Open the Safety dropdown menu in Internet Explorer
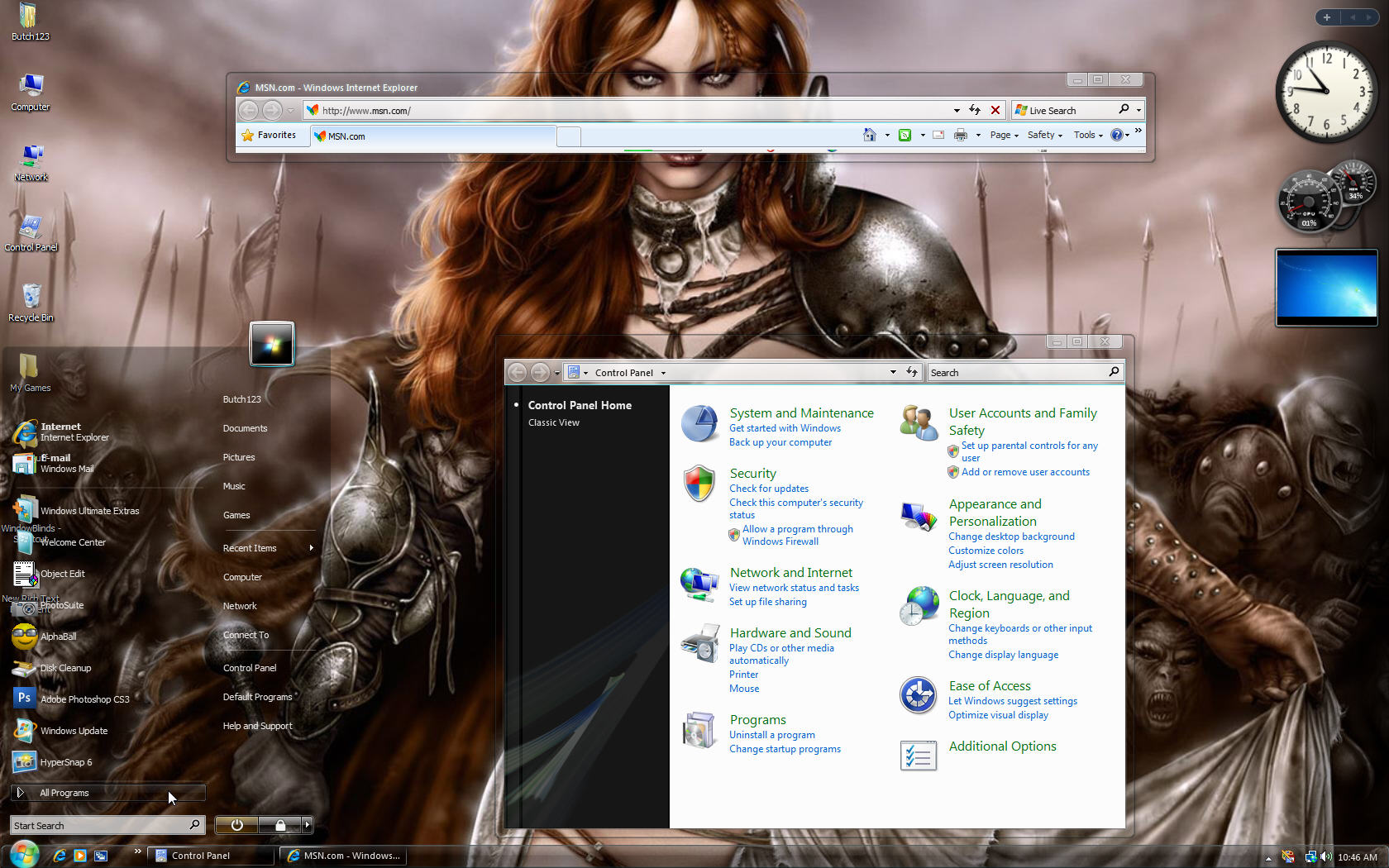This screenshot has width=1389, height=868. [x=1045, y=135]
